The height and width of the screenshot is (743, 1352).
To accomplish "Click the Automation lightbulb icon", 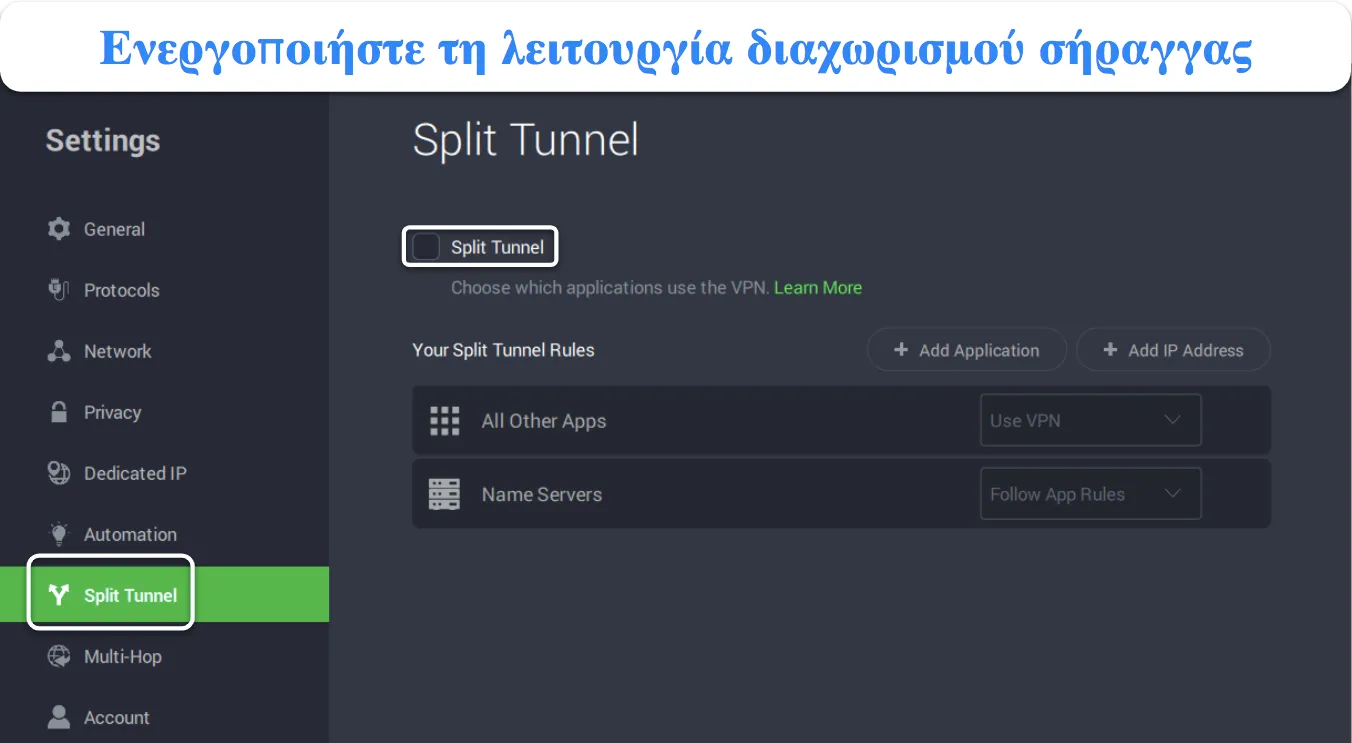I will click(x=59, y=534).
